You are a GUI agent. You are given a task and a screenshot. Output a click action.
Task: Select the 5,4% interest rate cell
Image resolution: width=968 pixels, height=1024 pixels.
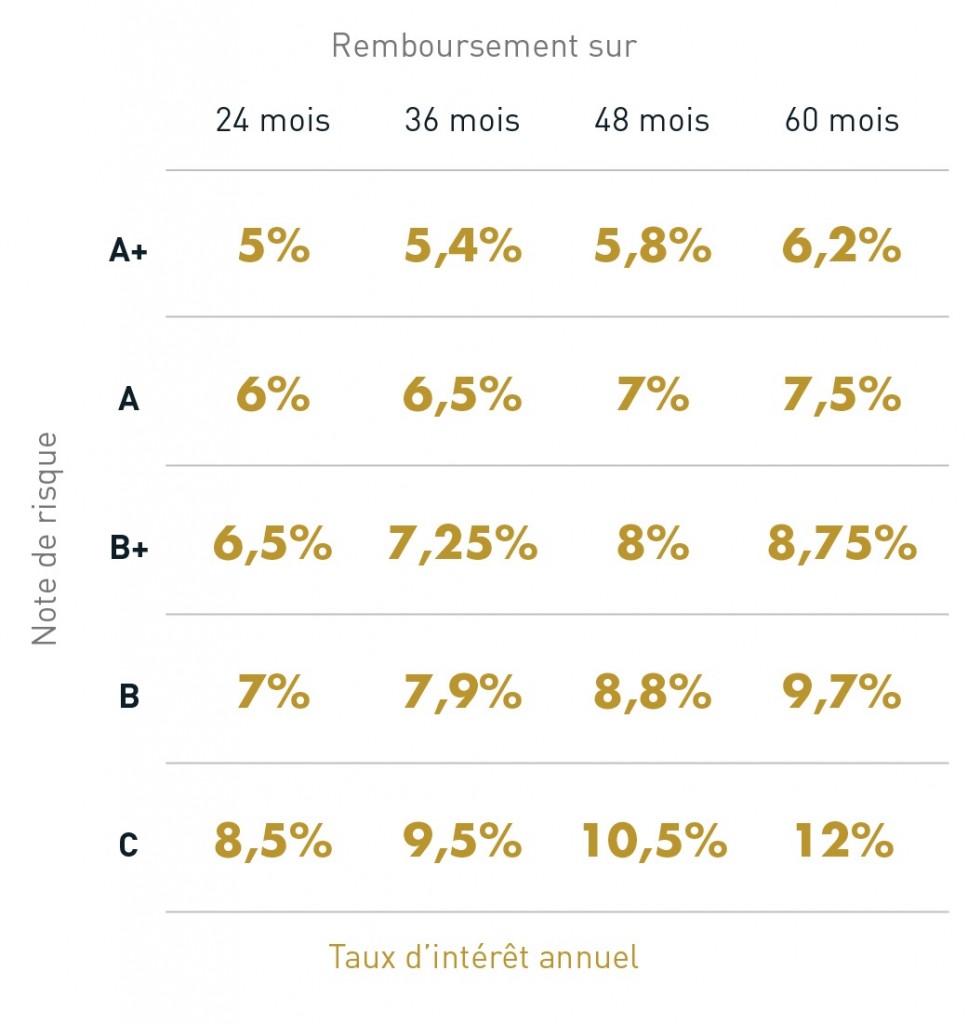(x=462, y=247)
